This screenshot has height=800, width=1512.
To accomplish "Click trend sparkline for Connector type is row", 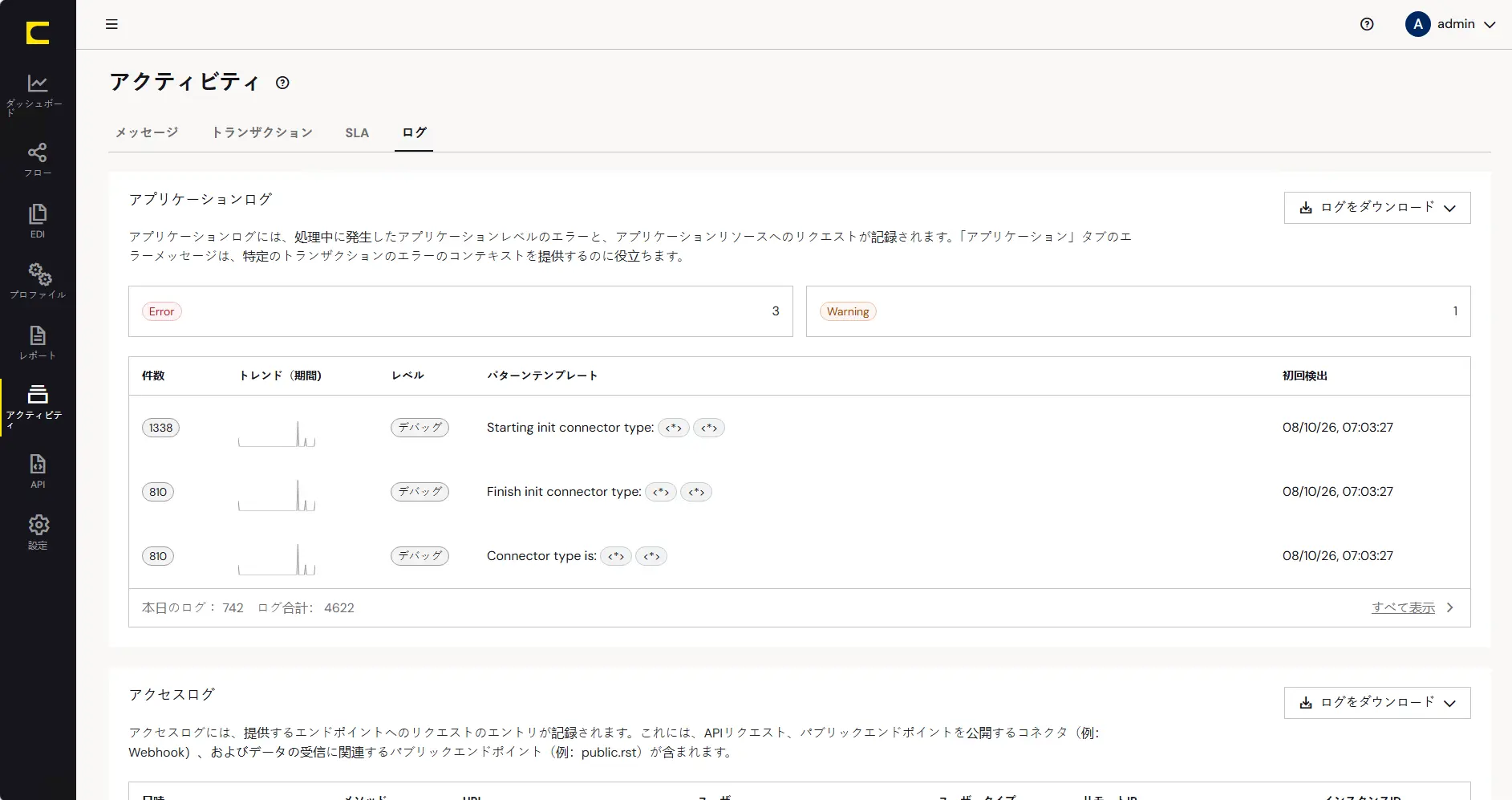I will [x=277, y=558].
